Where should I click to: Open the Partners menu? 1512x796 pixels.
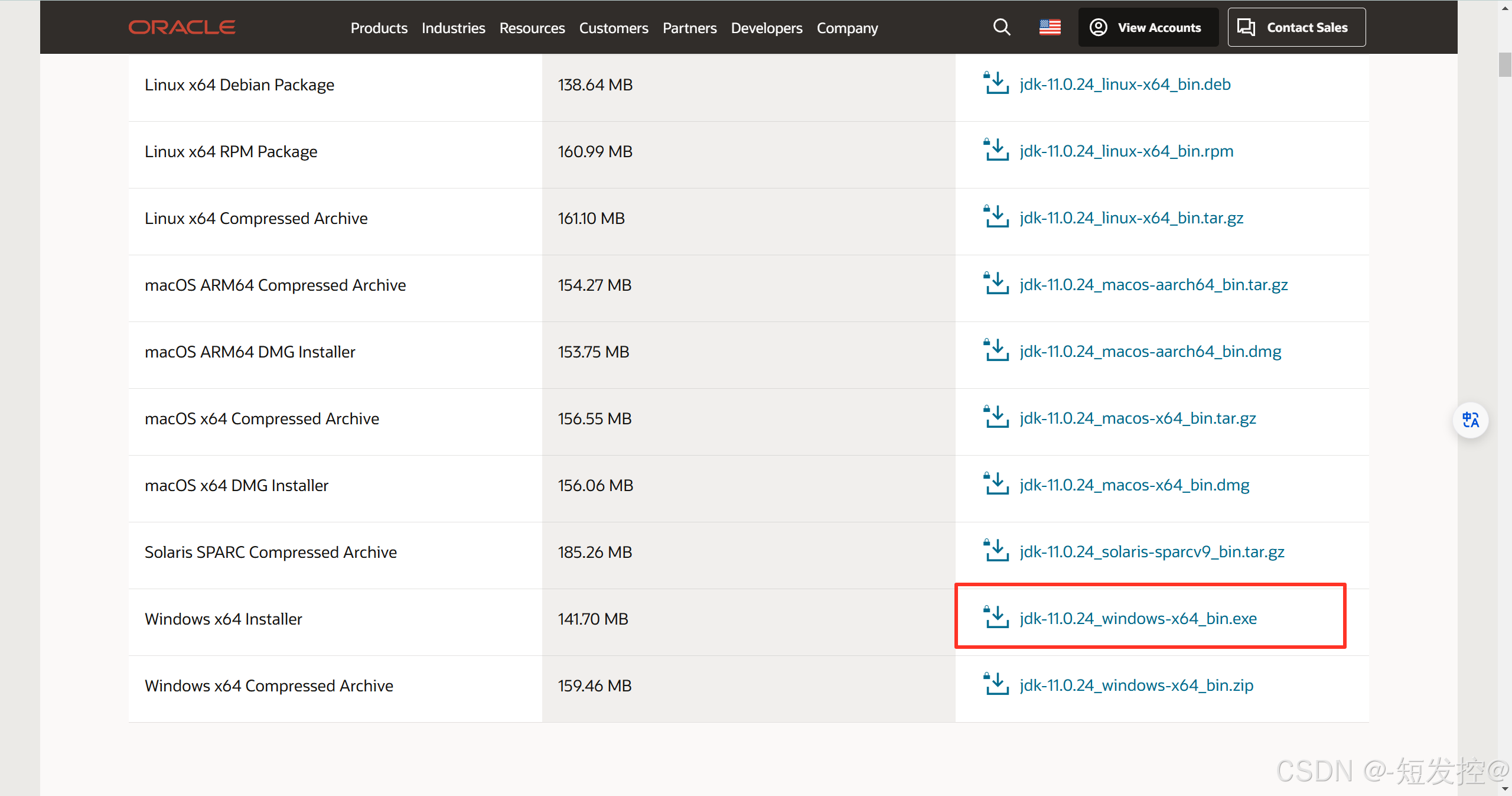tap(689, 28)
